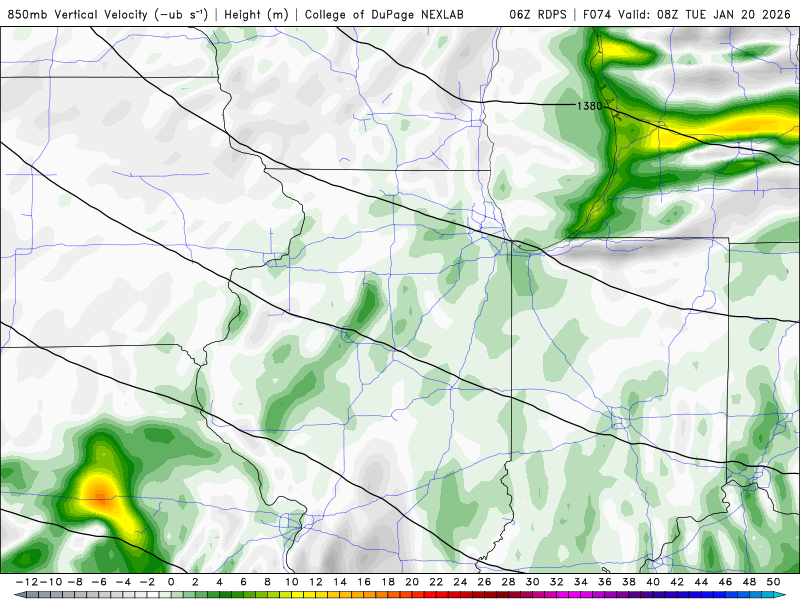
Task: Click the "28" color scale value
Action: pyautogui.click(x=508, y=582)
